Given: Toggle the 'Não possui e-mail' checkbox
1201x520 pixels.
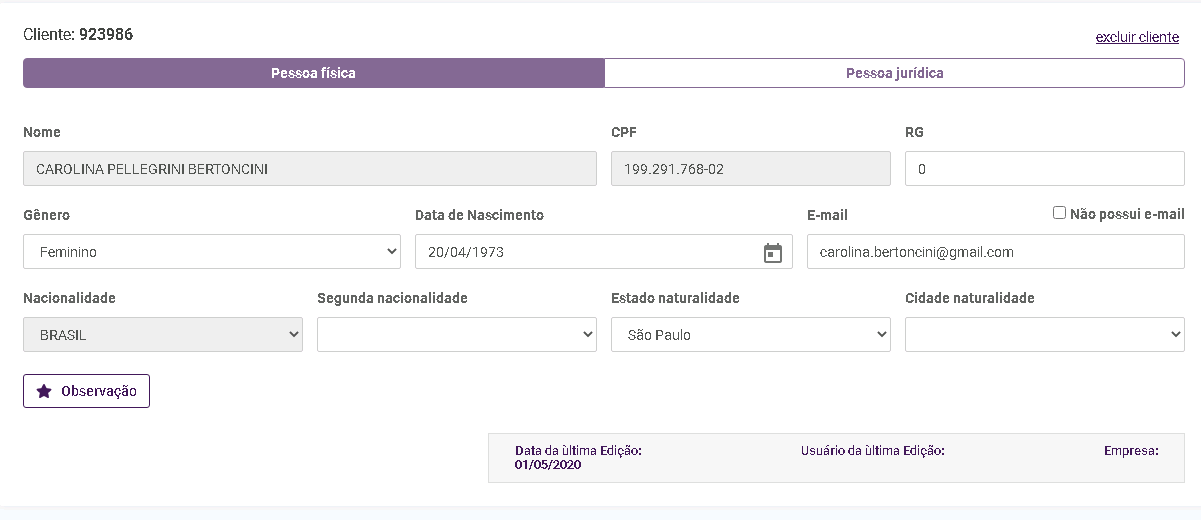Looking at the screenshot, I should coord(1059,213).
